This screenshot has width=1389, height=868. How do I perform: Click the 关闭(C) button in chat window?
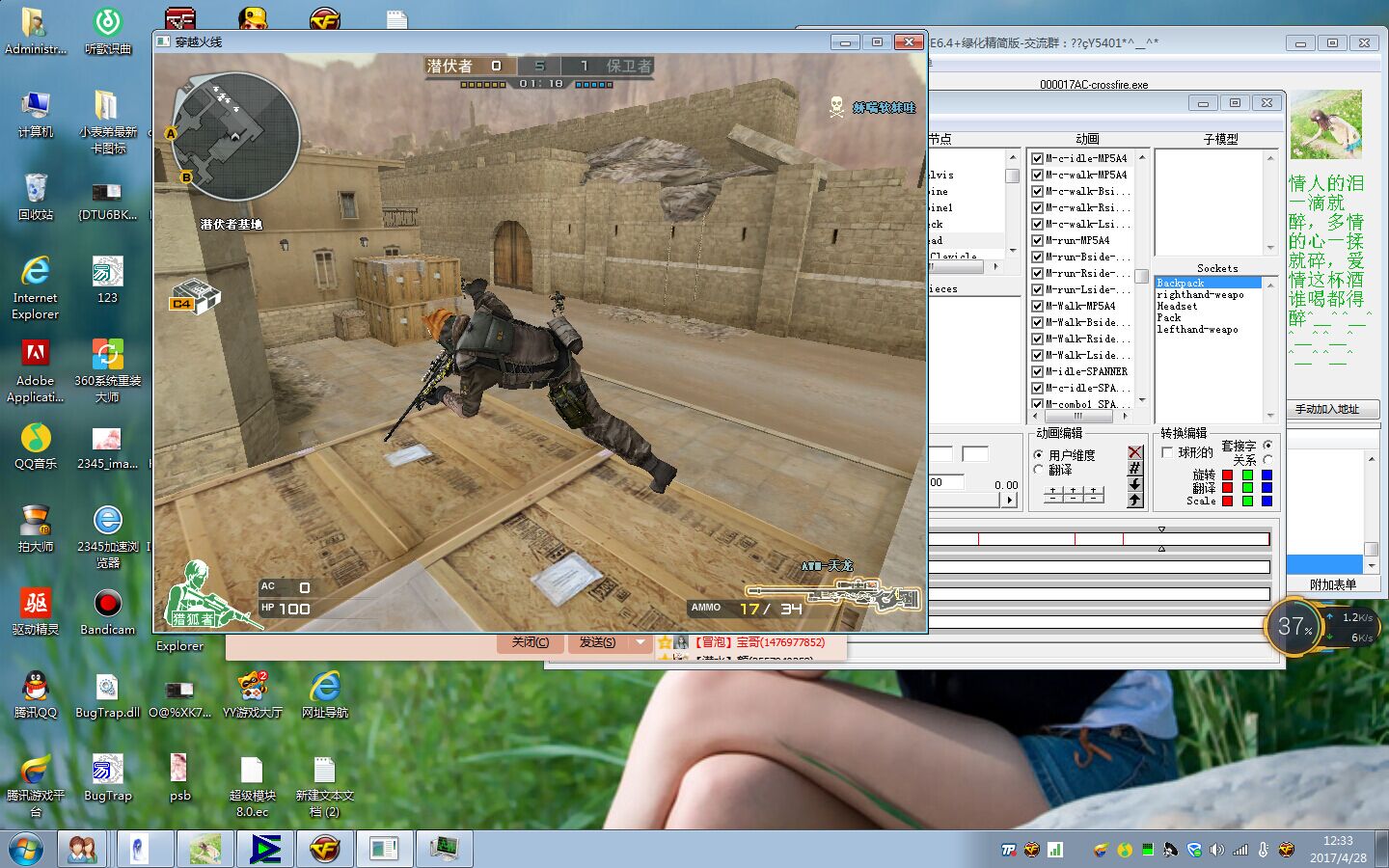pyautogui.click(x=531, y=642)
